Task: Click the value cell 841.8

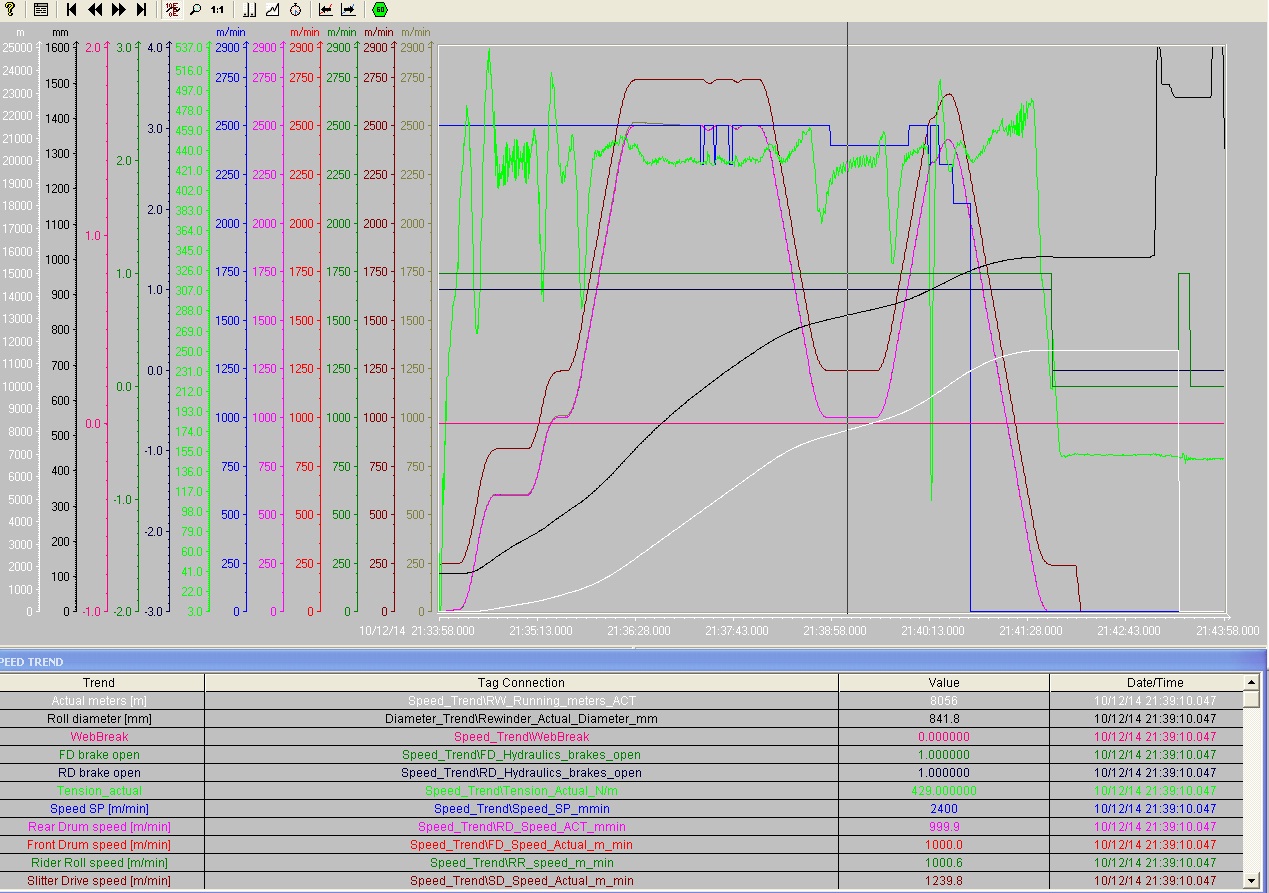Action: 944,719
